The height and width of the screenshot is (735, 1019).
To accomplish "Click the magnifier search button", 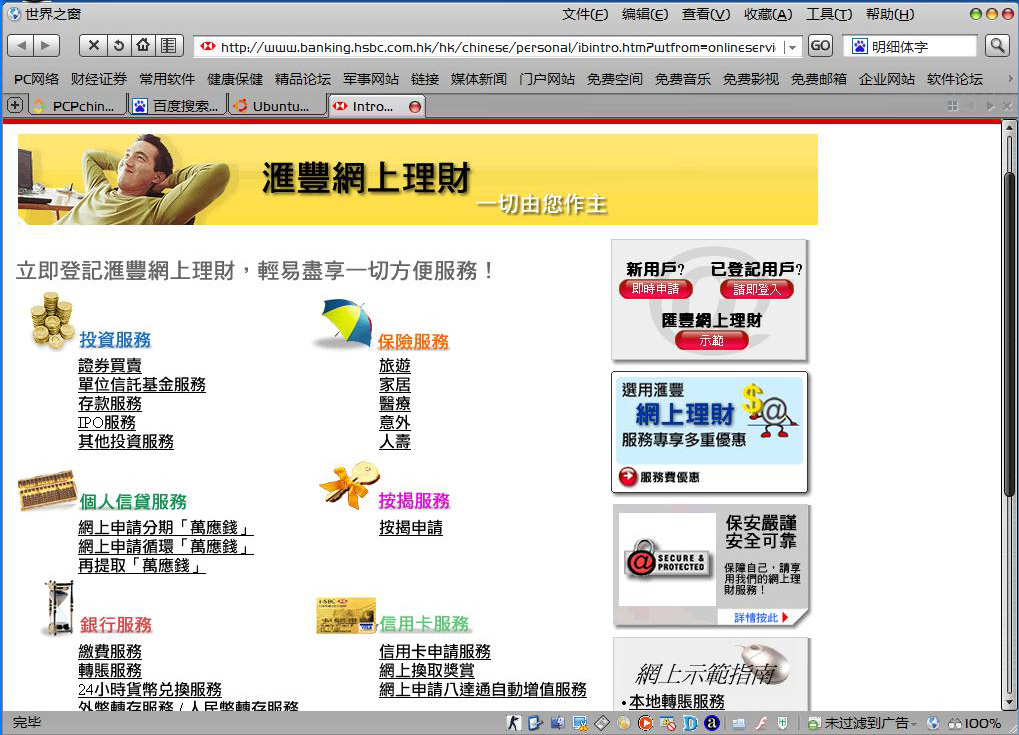I will (x=996, y=45).
